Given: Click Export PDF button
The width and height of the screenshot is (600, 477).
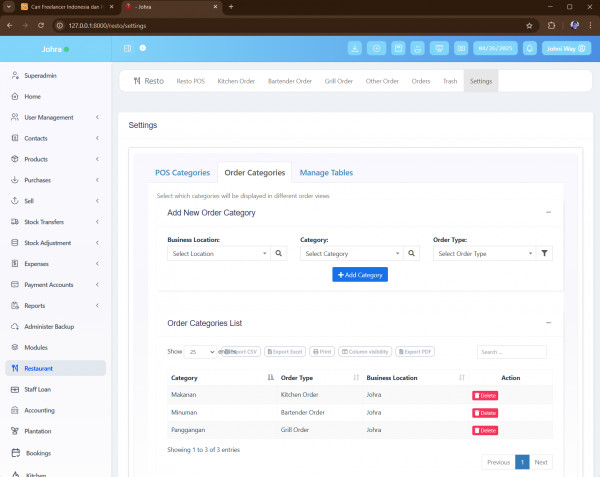Looking at the screenshot, I should click(415, 352).
